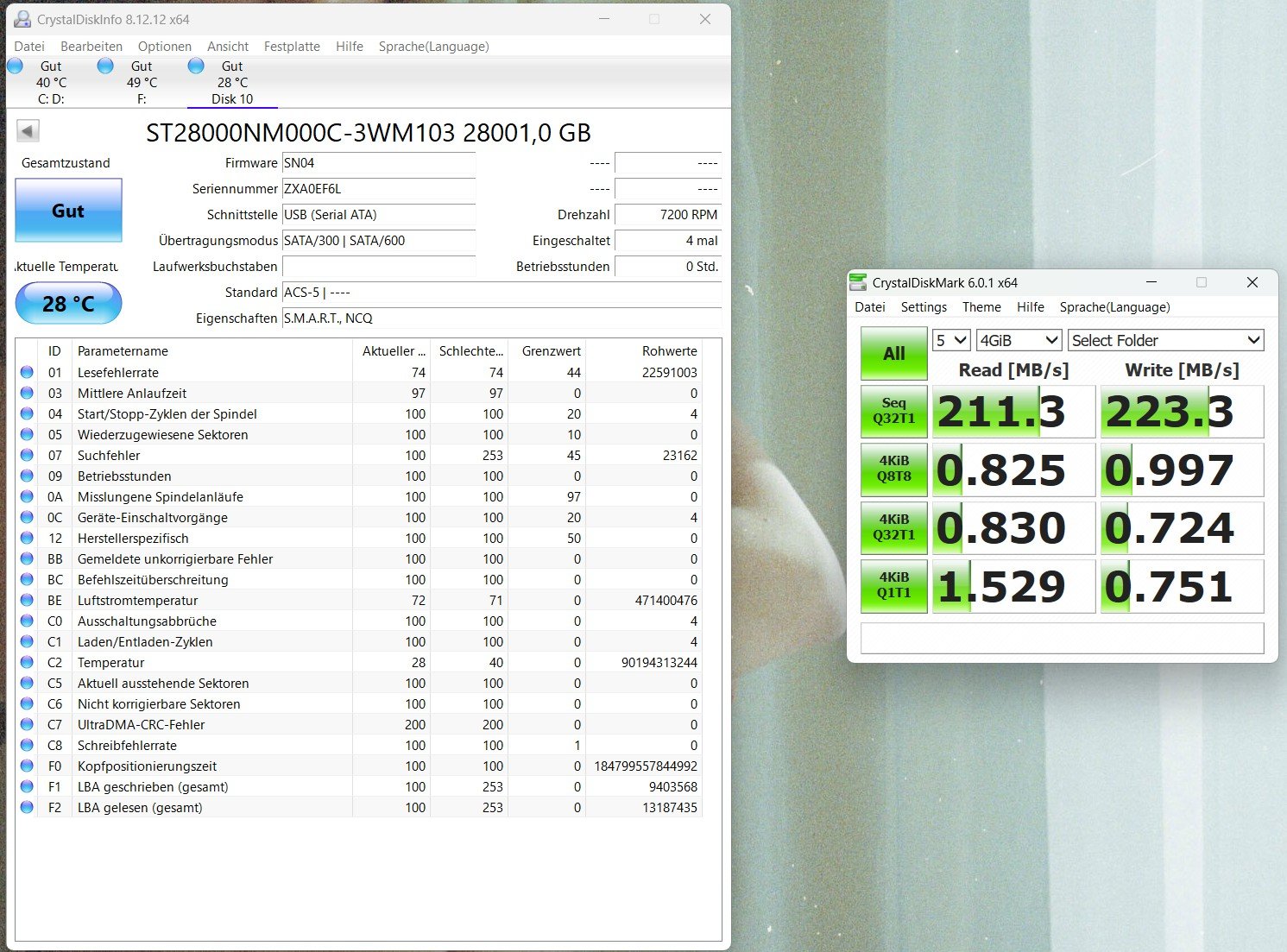
Task: Open Hilfe menu in CrystalDiskInfo
Action: pyautogui.click(x=350, y=47)
